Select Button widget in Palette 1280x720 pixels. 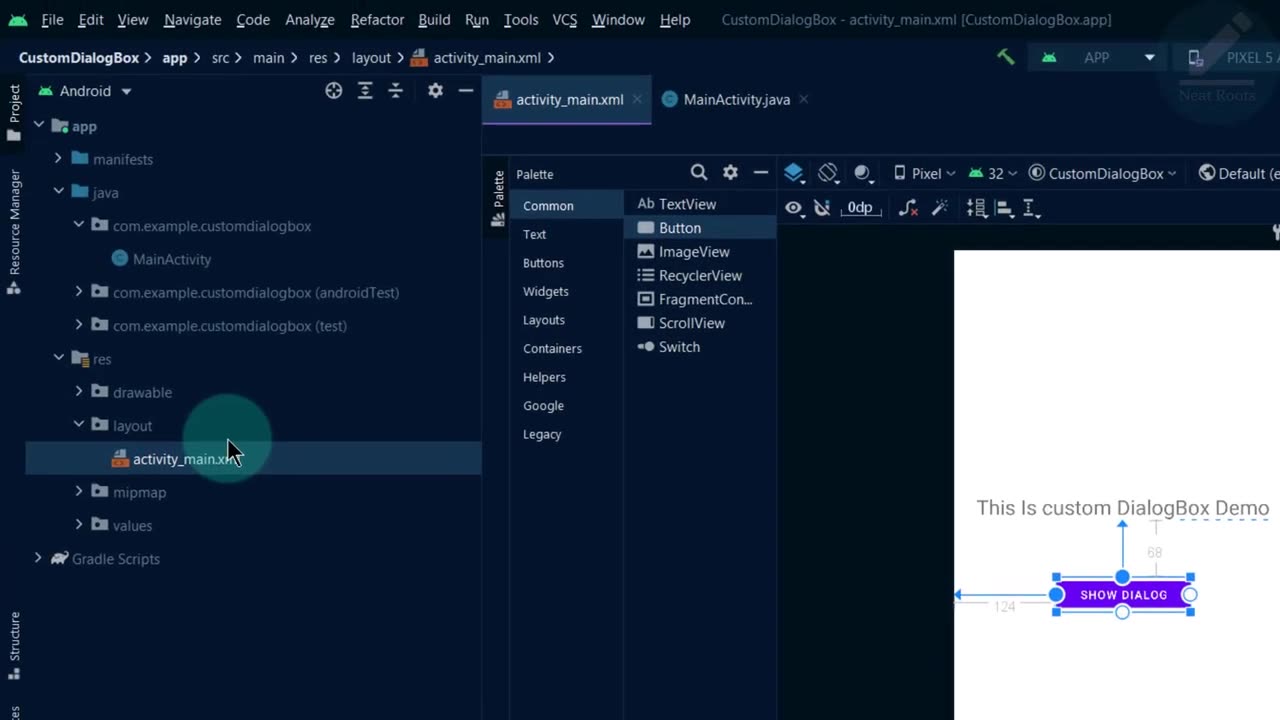700,228
